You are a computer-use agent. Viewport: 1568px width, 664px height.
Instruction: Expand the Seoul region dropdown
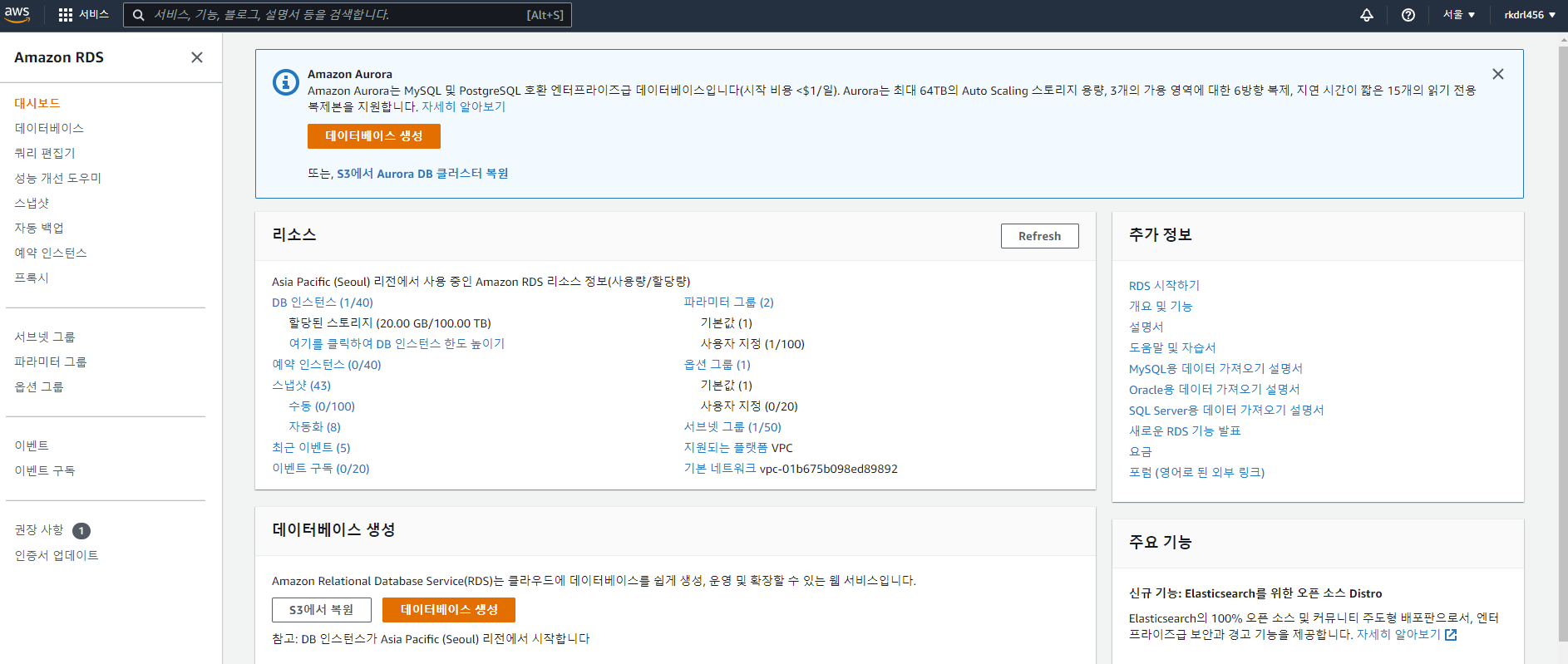pyautogui.click(x=1459, y=15)
